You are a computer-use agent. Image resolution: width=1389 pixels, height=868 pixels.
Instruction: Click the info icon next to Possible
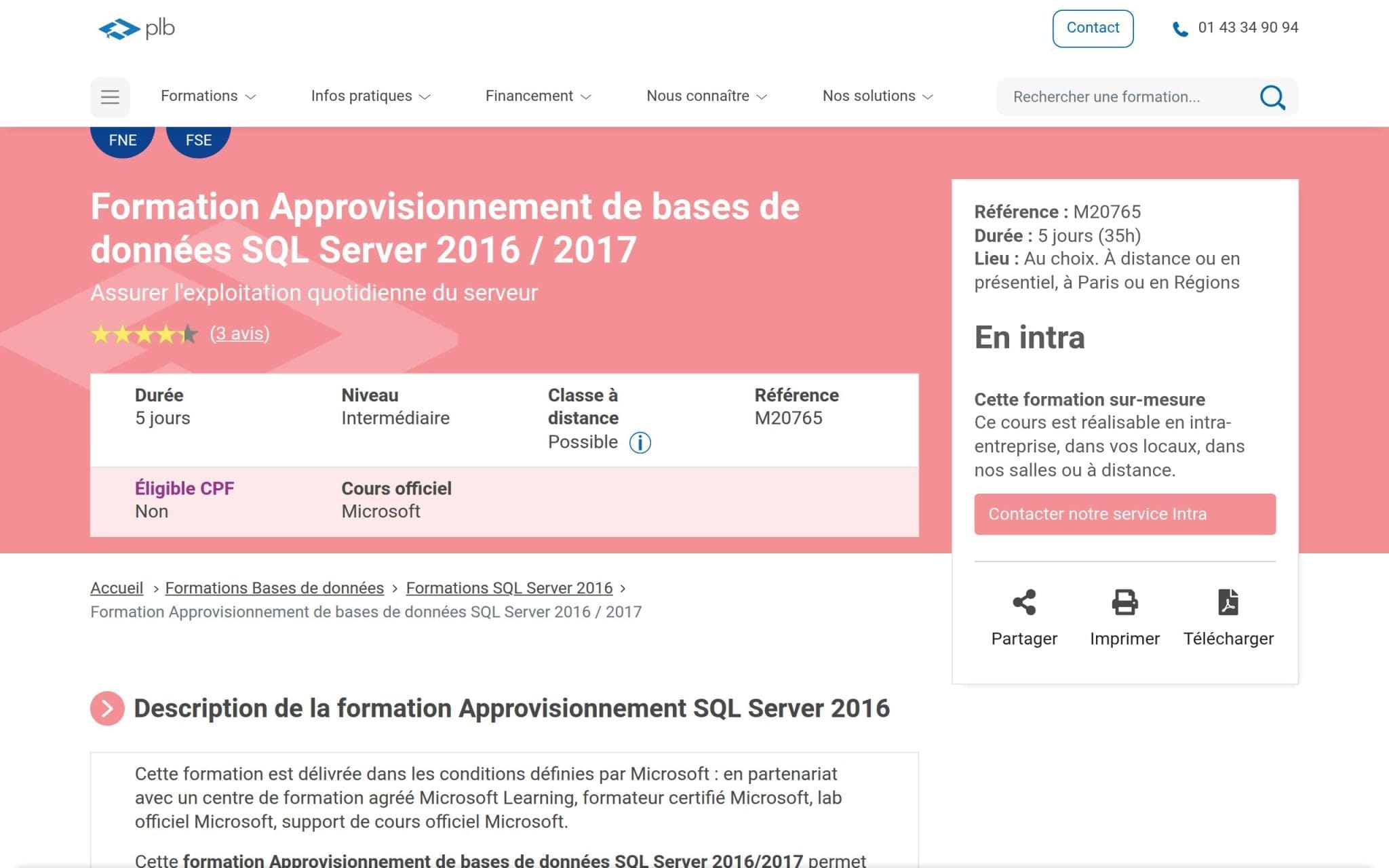click(640, 442)
